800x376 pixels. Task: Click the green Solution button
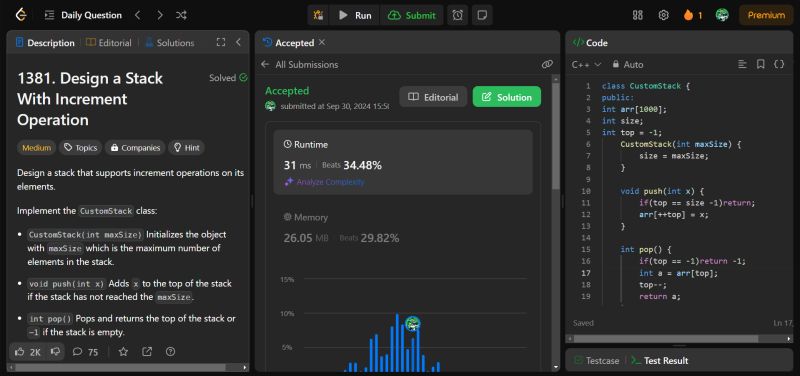(x=507, y=97)
